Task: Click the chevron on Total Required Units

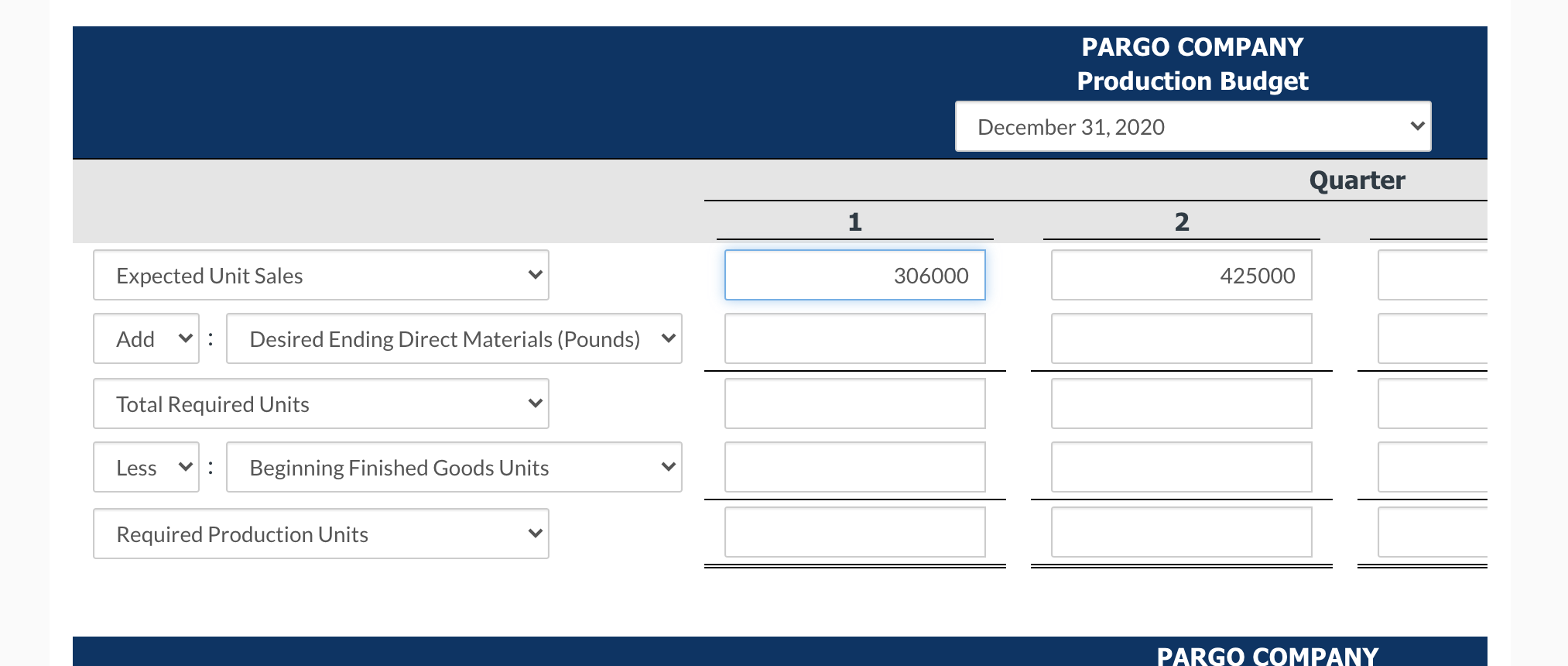Action: click(535, 403)
